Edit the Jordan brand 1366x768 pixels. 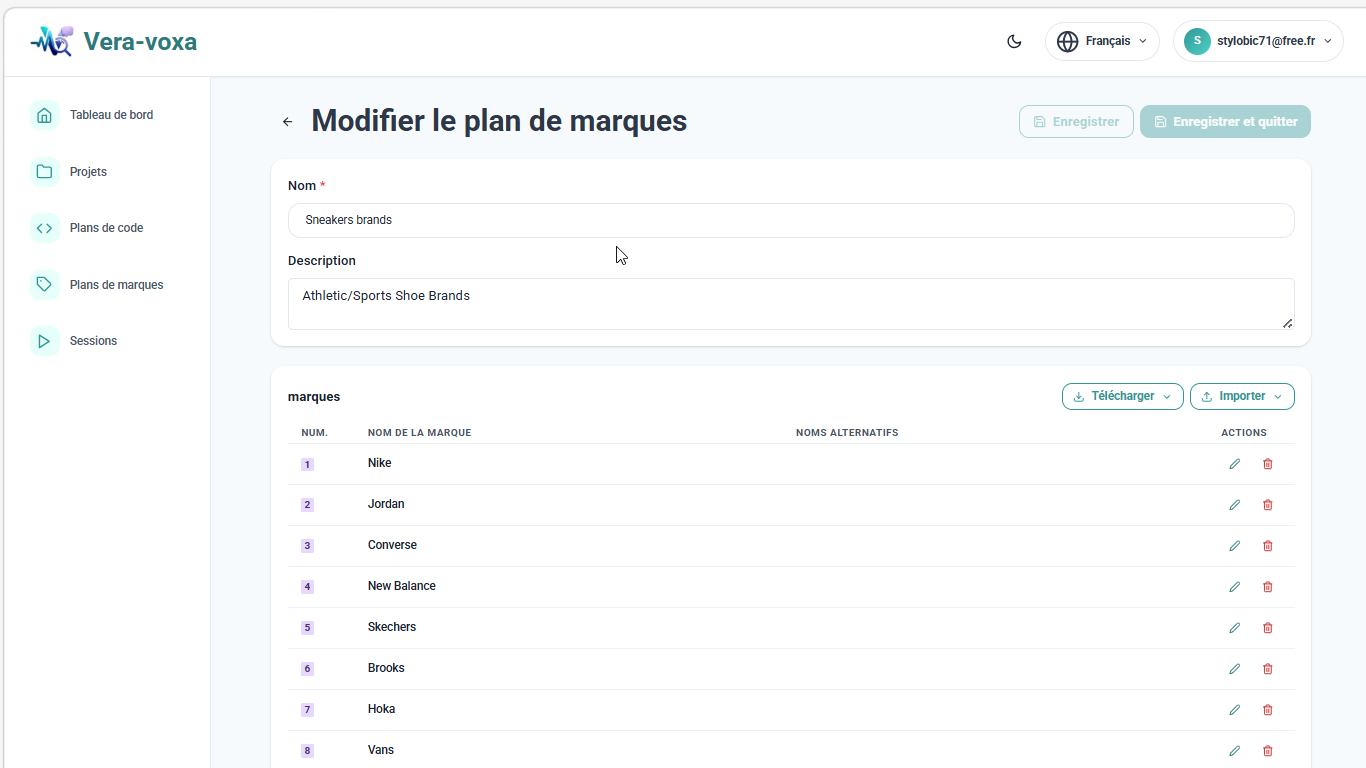pos(1235,505)
